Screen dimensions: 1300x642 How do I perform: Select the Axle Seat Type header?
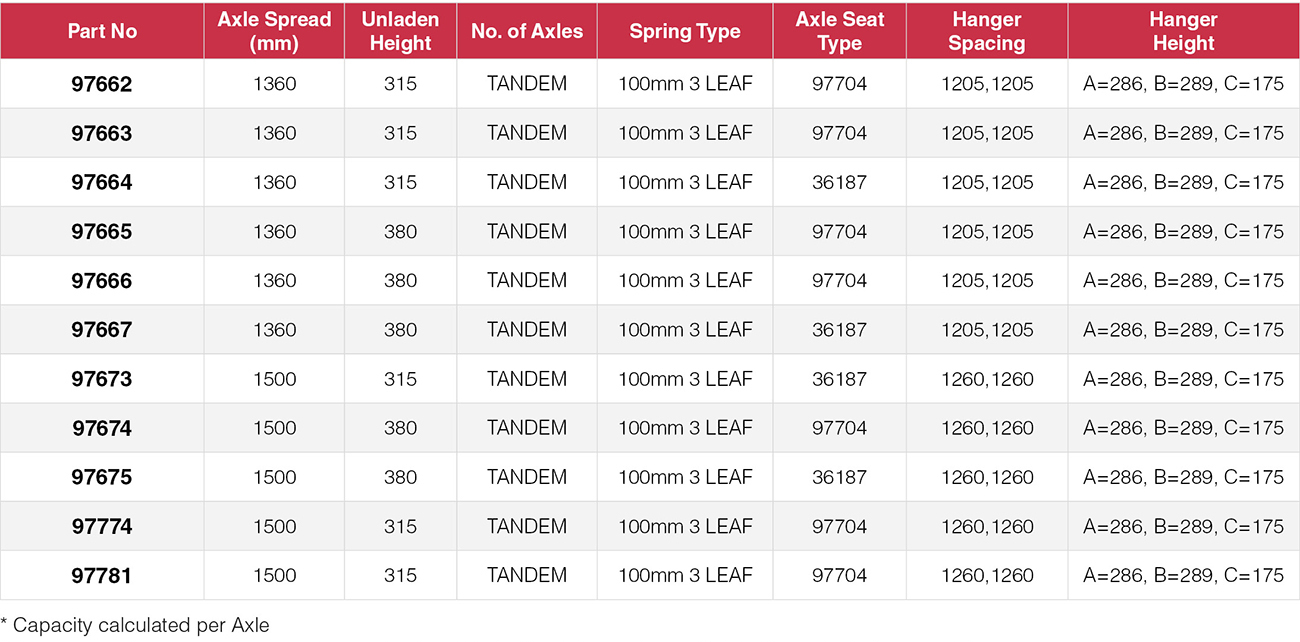click(x=839, y=31)
